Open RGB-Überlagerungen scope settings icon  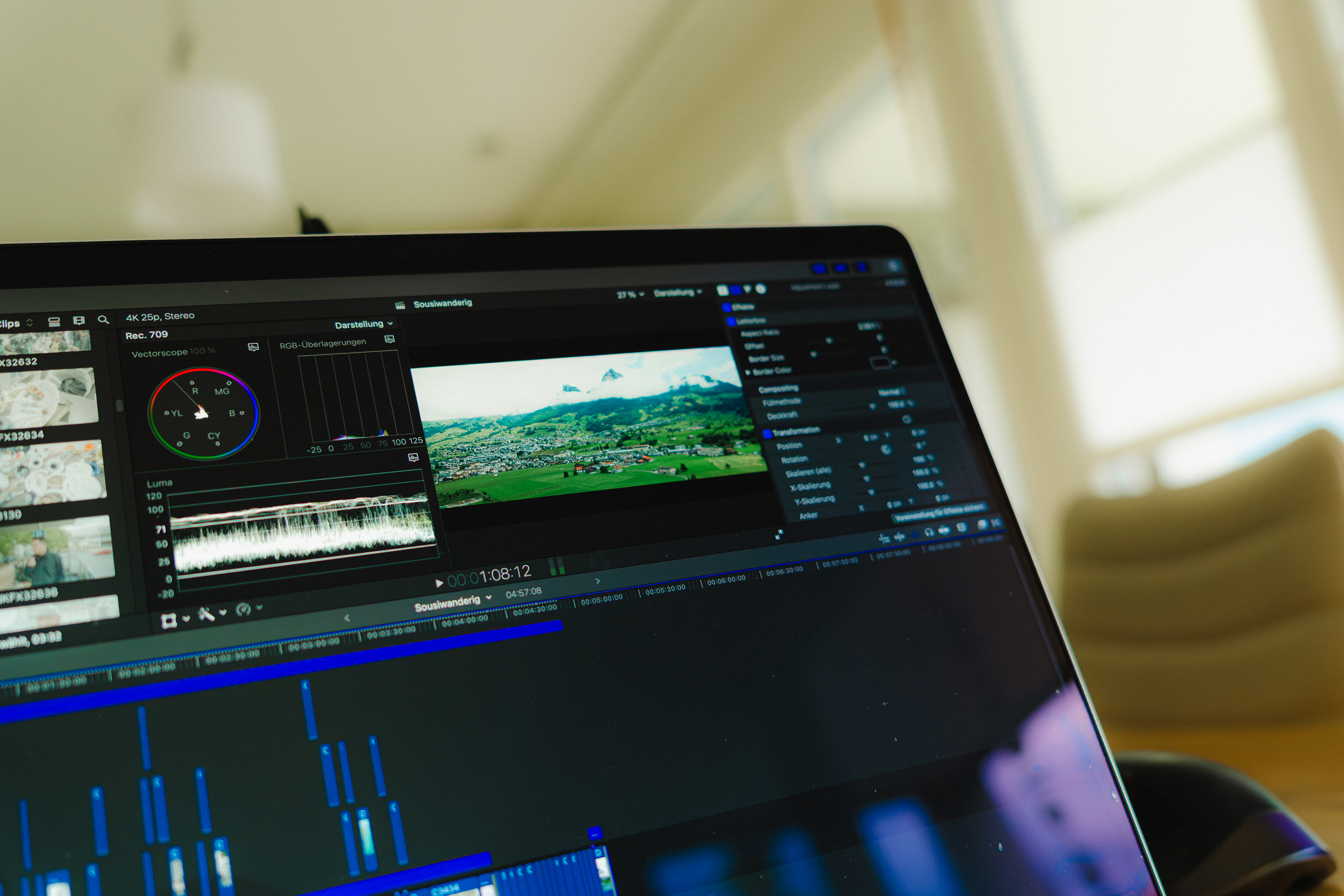tap(389, 339)
